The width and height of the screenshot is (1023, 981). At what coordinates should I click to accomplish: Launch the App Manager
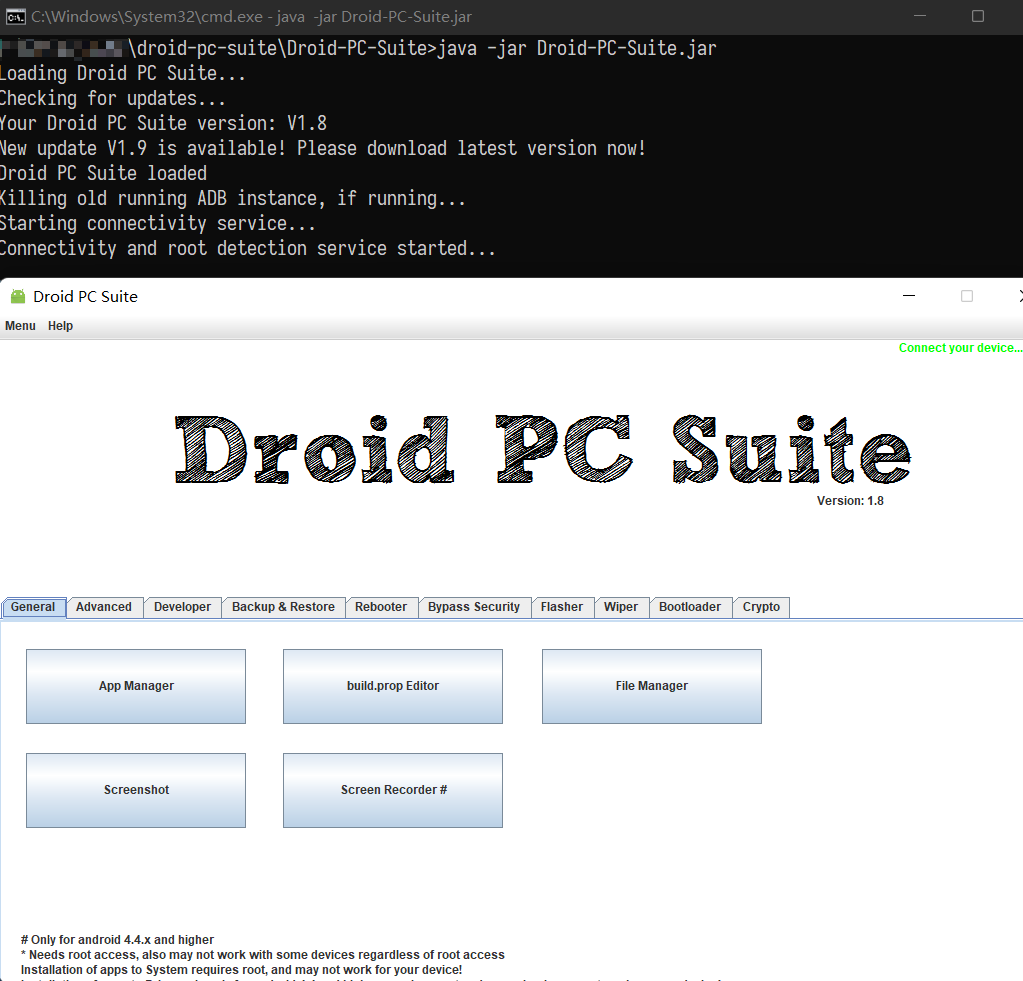[x=136, y=686]
